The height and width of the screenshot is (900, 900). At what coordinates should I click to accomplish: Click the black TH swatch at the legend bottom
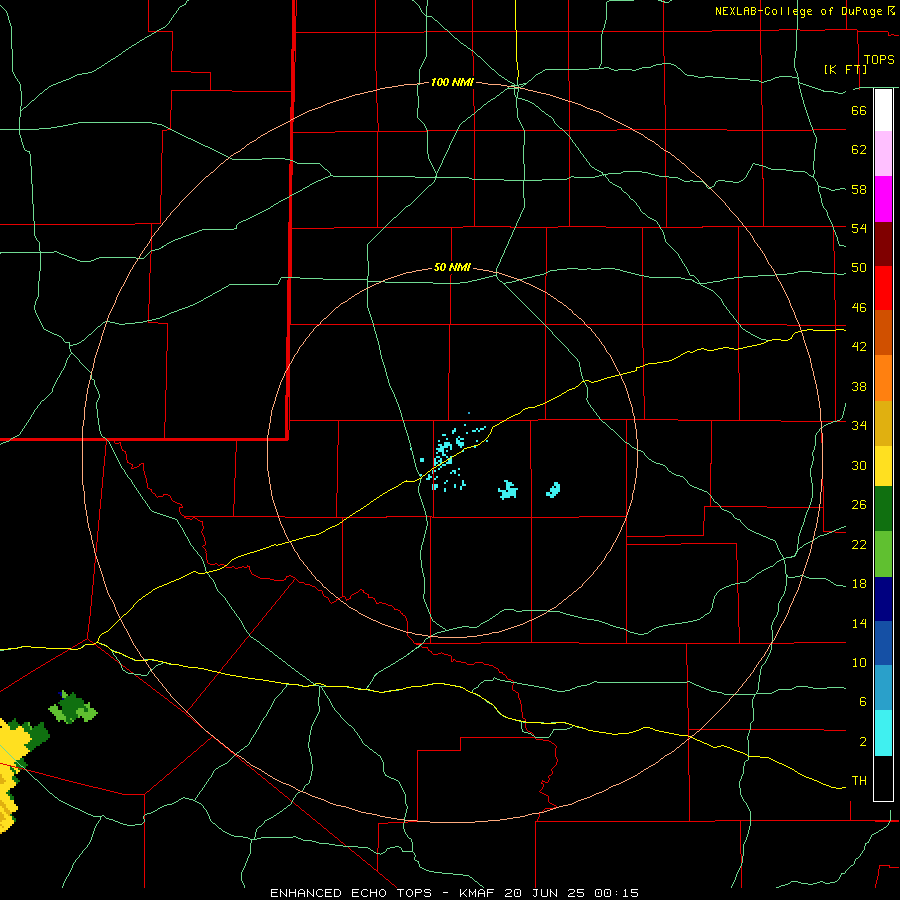point(883,778)
